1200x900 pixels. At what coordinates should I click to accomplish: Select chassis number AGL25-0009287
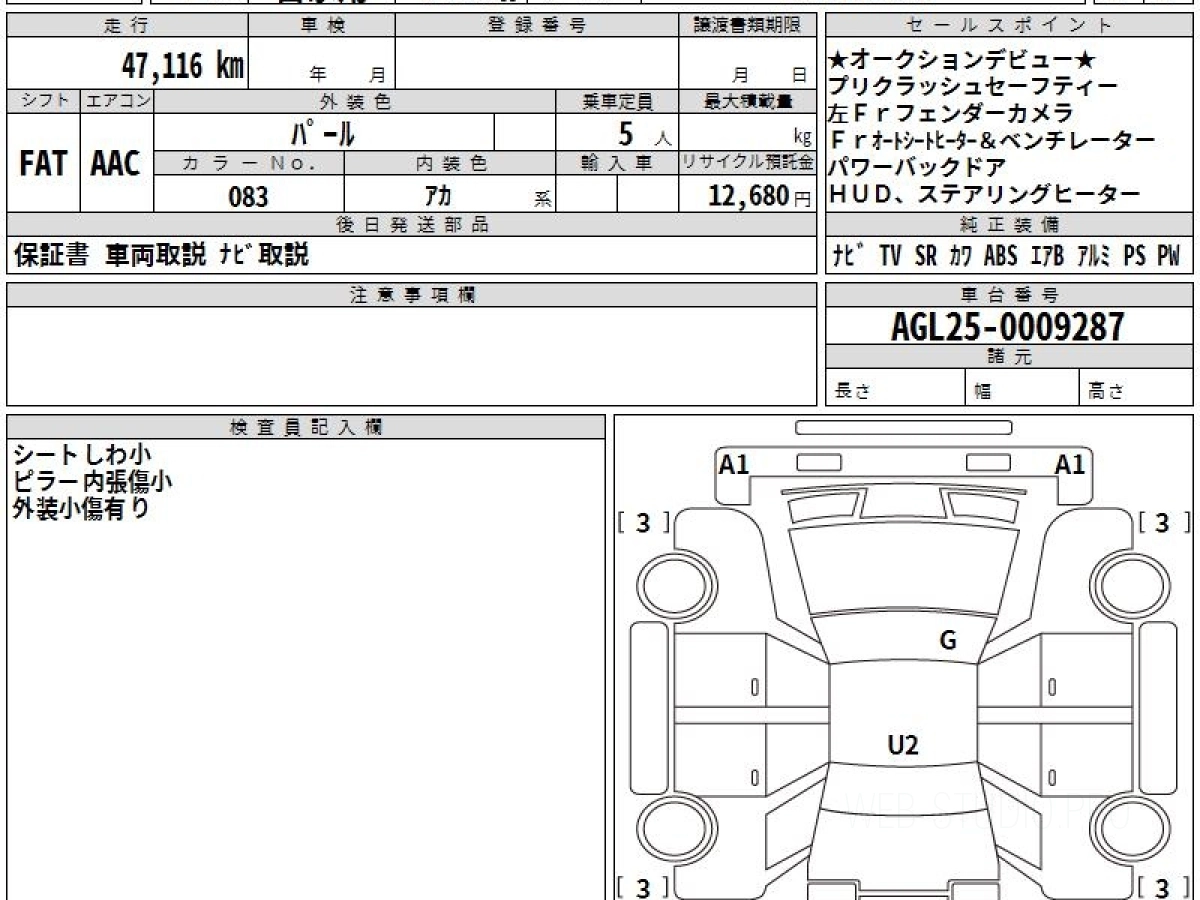[x=1008, y=326]
